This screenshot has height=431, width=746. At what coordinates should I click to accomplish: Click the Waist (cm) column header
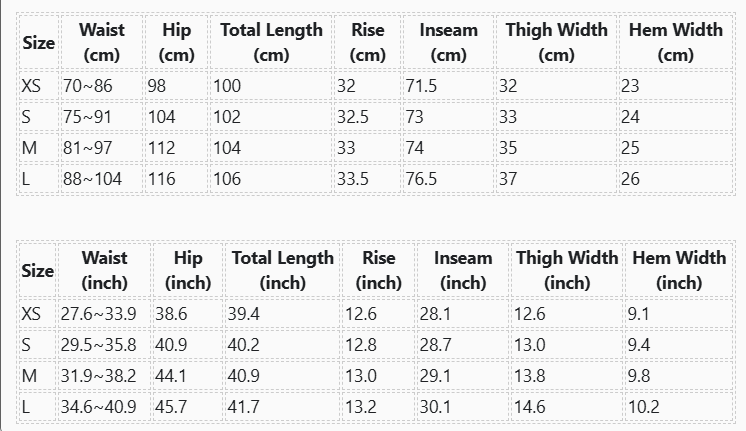point(101,42)
